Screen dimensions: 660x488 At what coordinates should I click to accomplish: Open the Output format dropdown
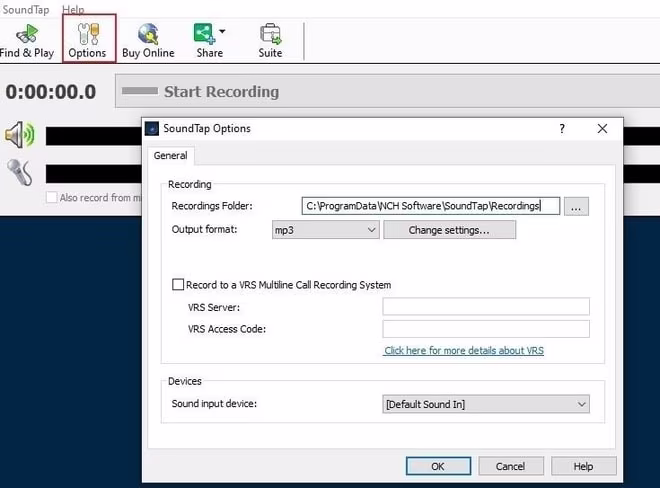326,230
